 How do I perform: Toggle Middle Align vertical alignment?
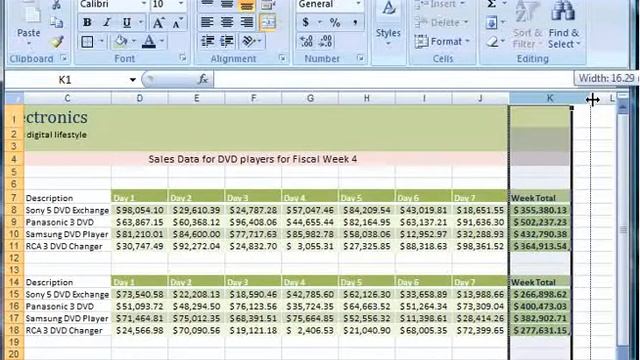pos(227,4)
